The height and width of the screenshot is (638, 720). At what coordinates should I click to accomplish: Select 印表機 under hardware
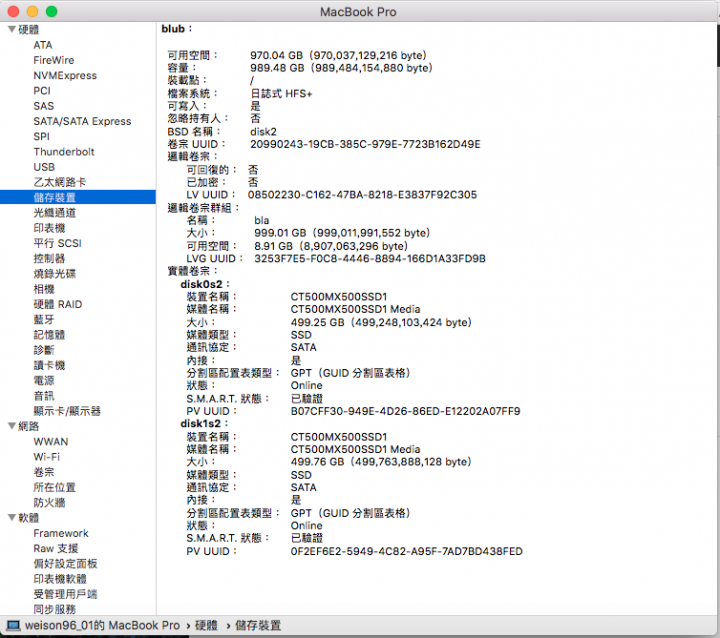[x=49, y=228]
